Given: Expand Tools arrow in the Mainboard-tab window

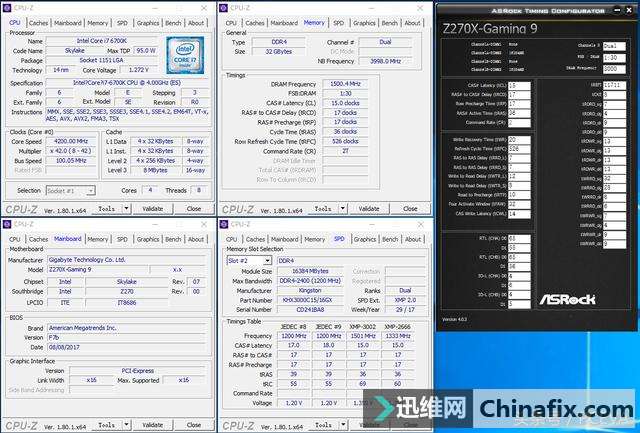Looking at the screenshot, I should point(127,425).
